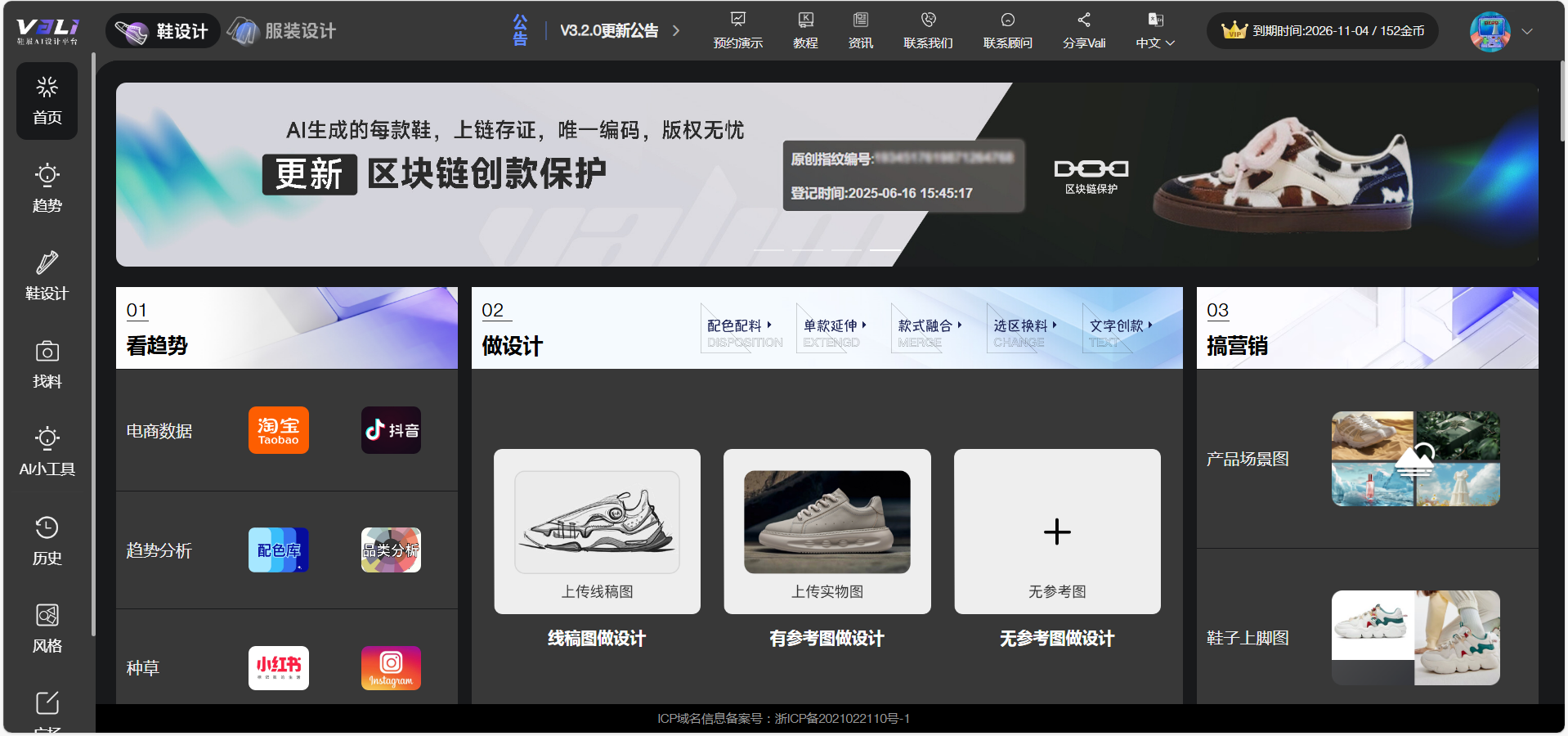
Task: Open the 品类分析 category analysis tool
Action: [x=391, y=550]
